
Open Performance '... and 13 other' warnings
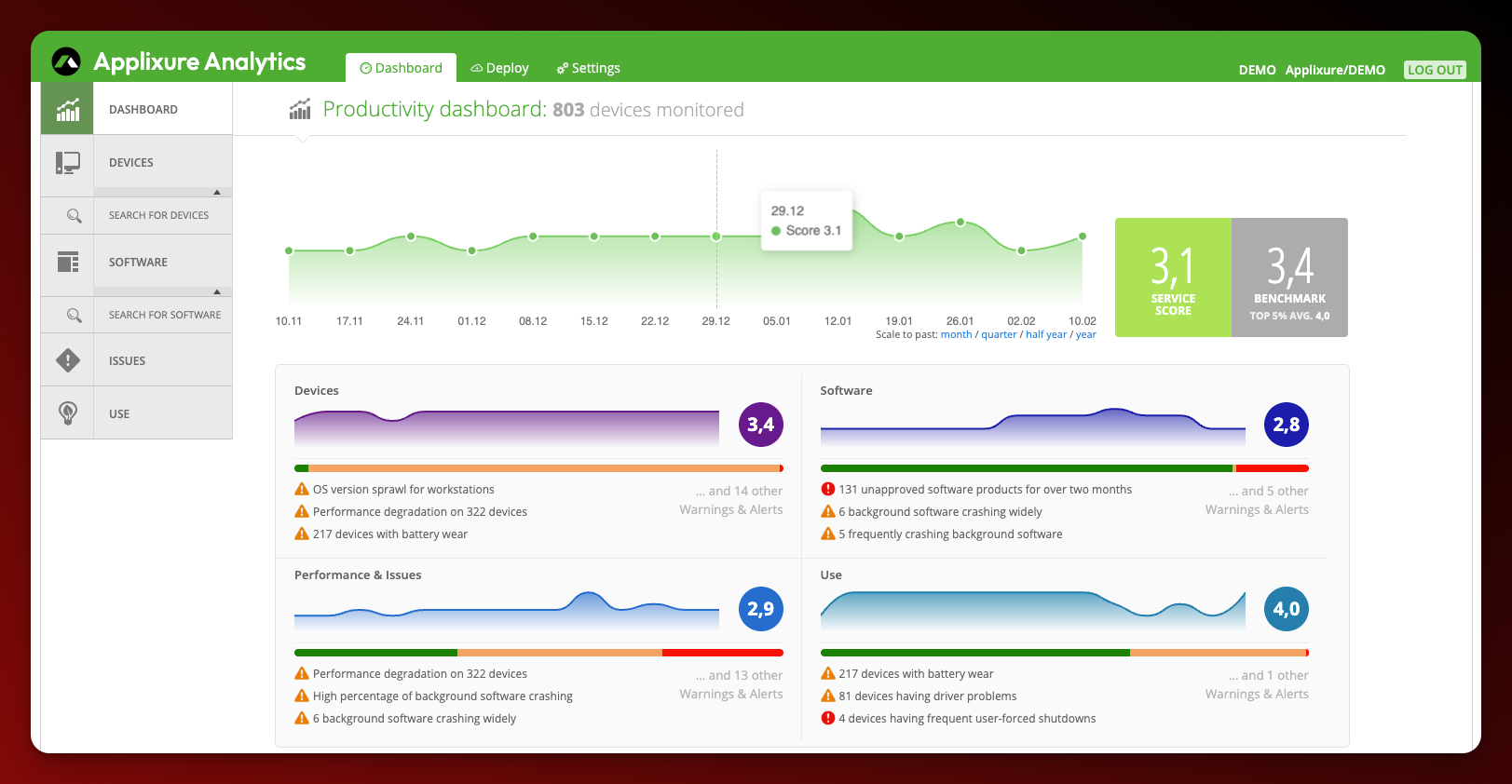pyautogui.click(x=731, y=684)
